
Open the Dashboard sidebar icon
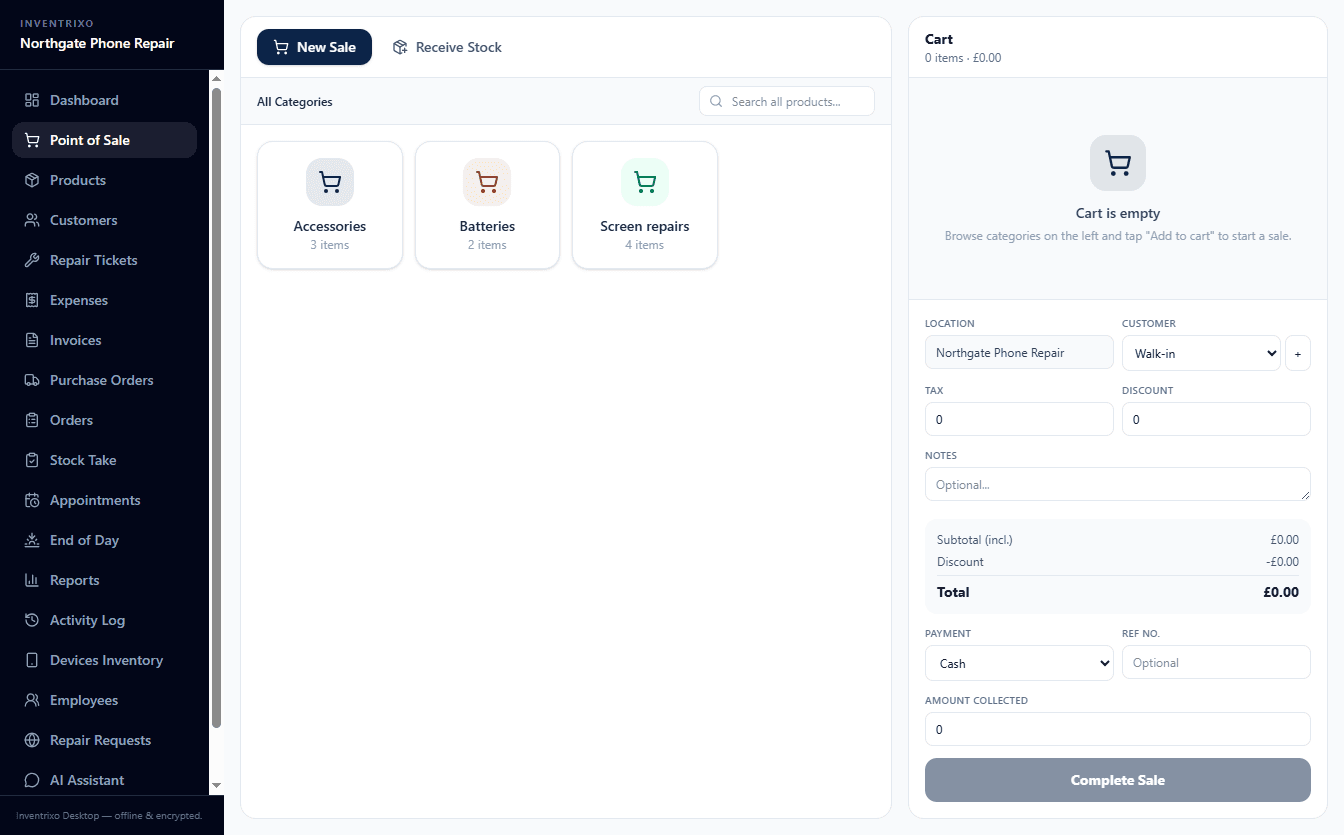pos(32,100)
